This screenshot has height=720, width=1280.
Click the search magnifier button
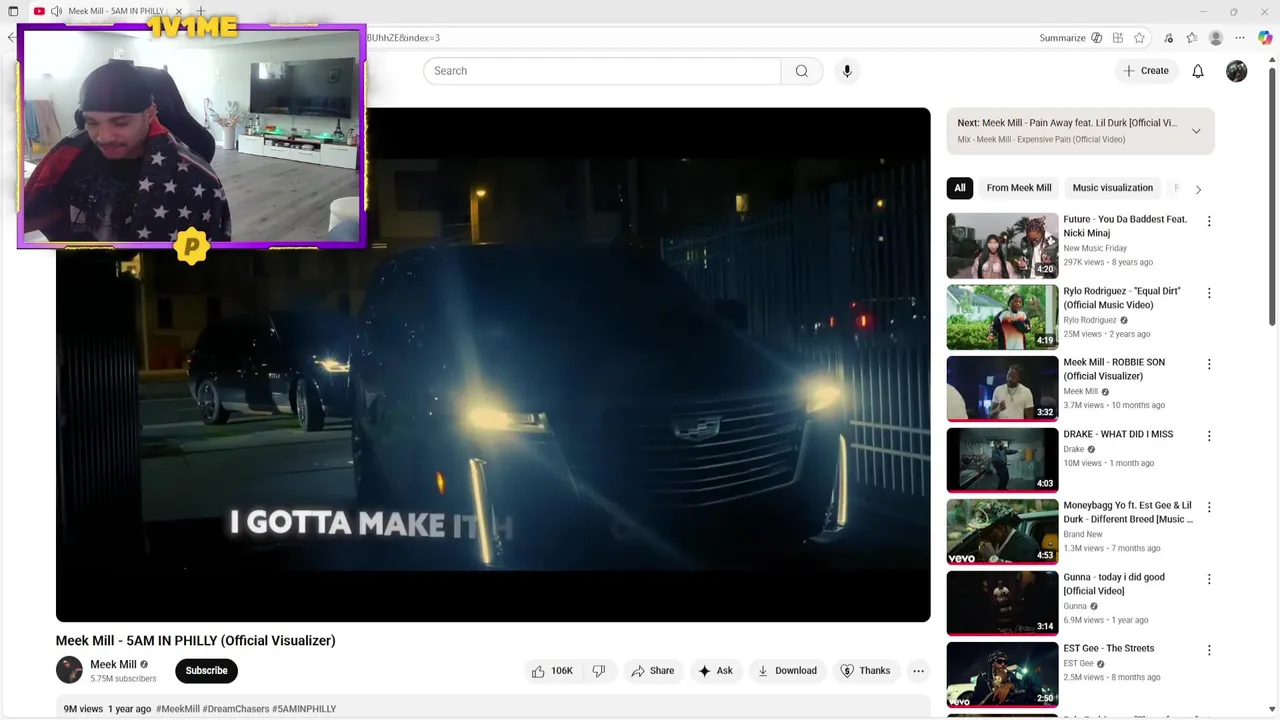pyautogui.click(x=801, y=71)
